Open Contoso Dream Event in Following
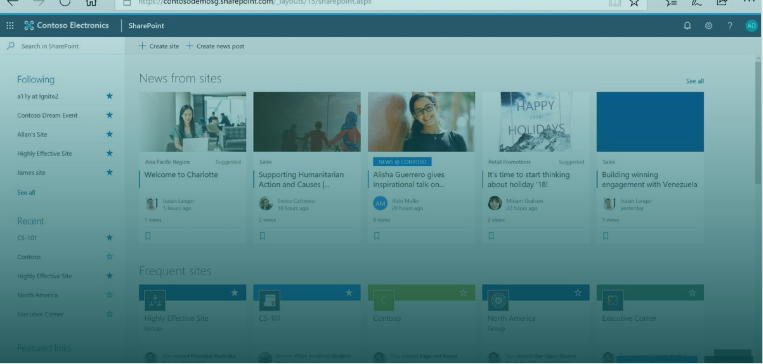This screenshot has width=763, height=364. (x=47, y=115)
